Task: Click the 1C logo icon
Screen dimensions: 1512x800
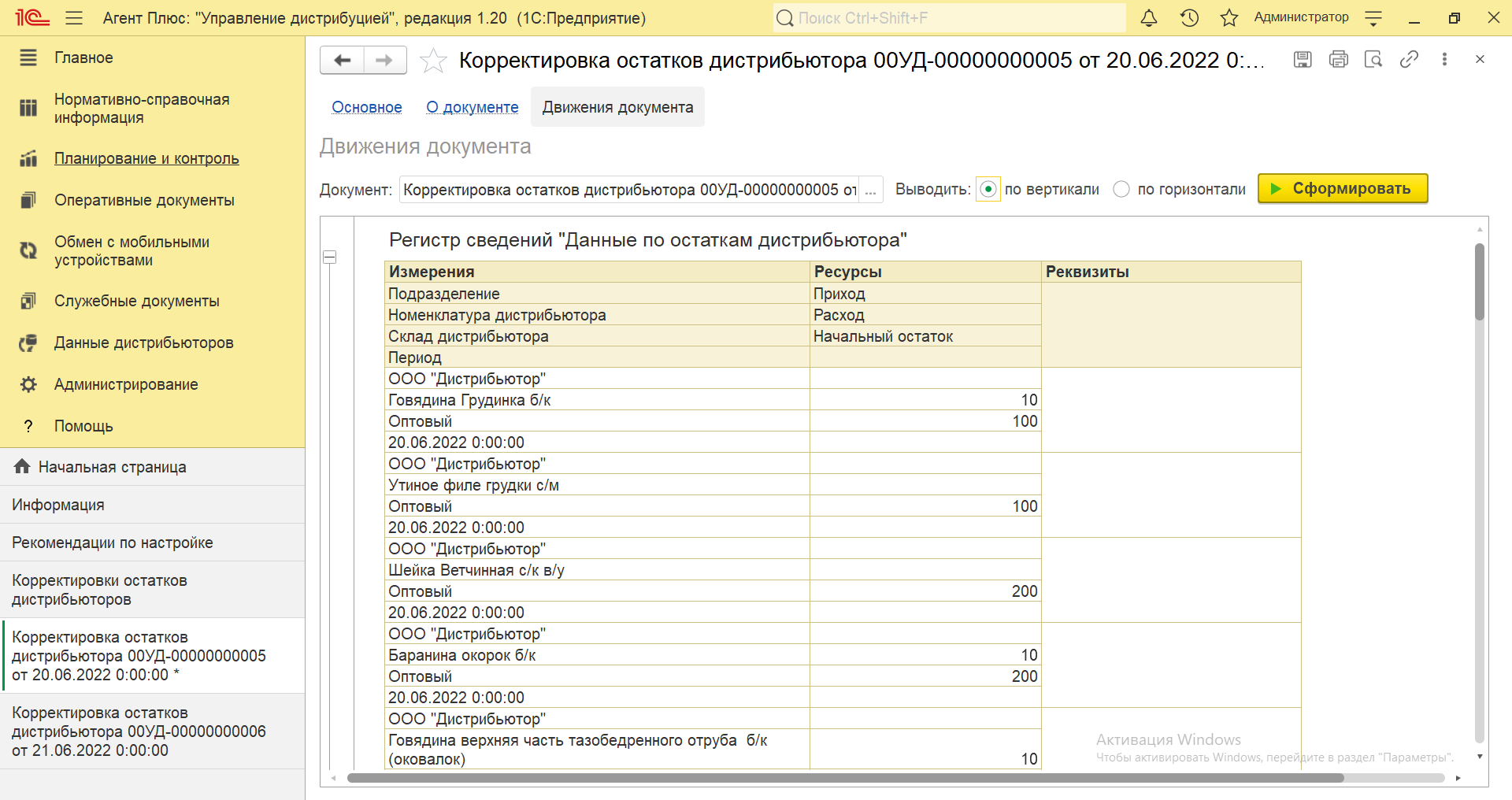Action: pos(32,17)
